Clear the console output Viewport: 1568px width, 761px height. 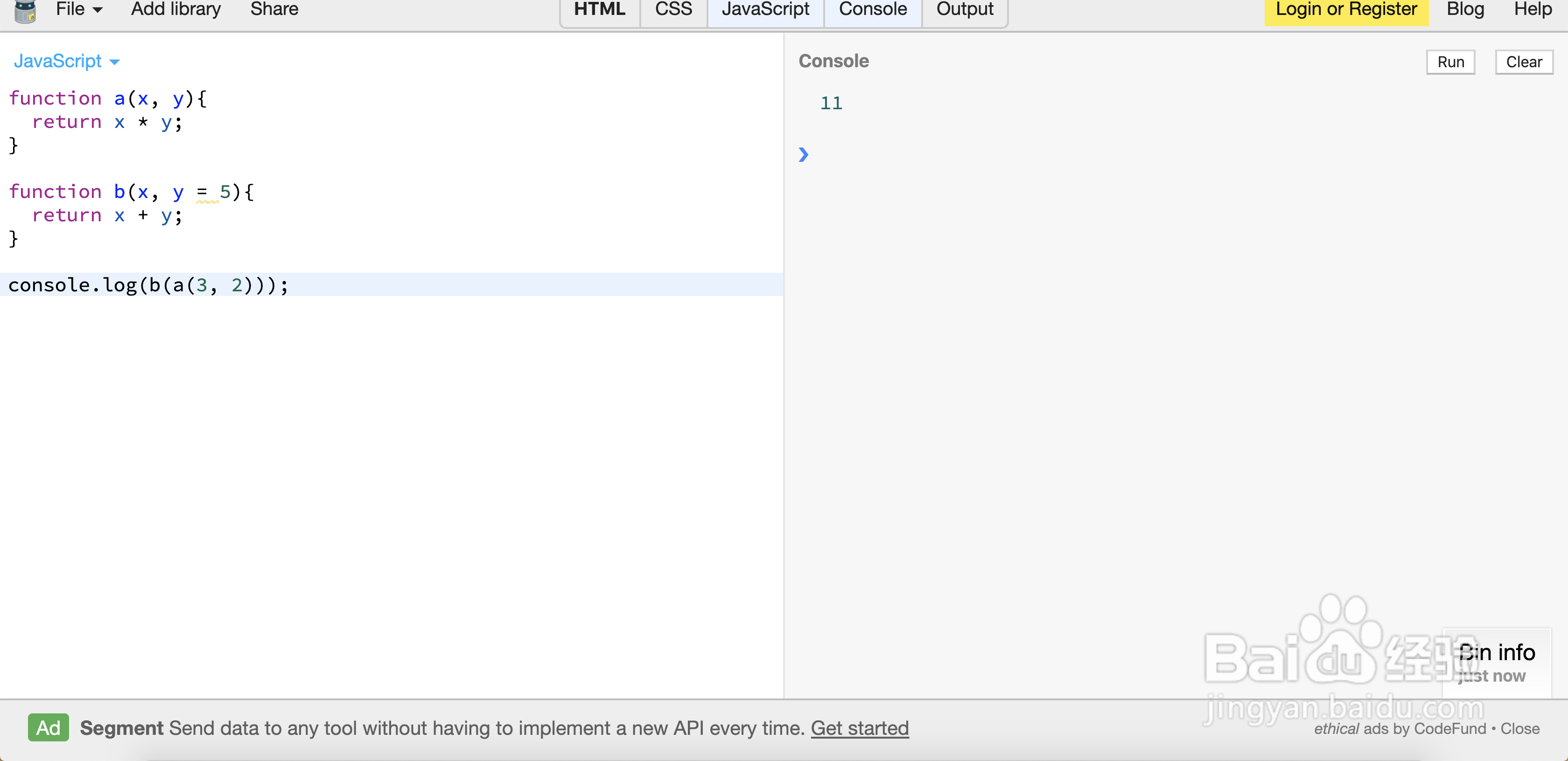(1524, 62)
